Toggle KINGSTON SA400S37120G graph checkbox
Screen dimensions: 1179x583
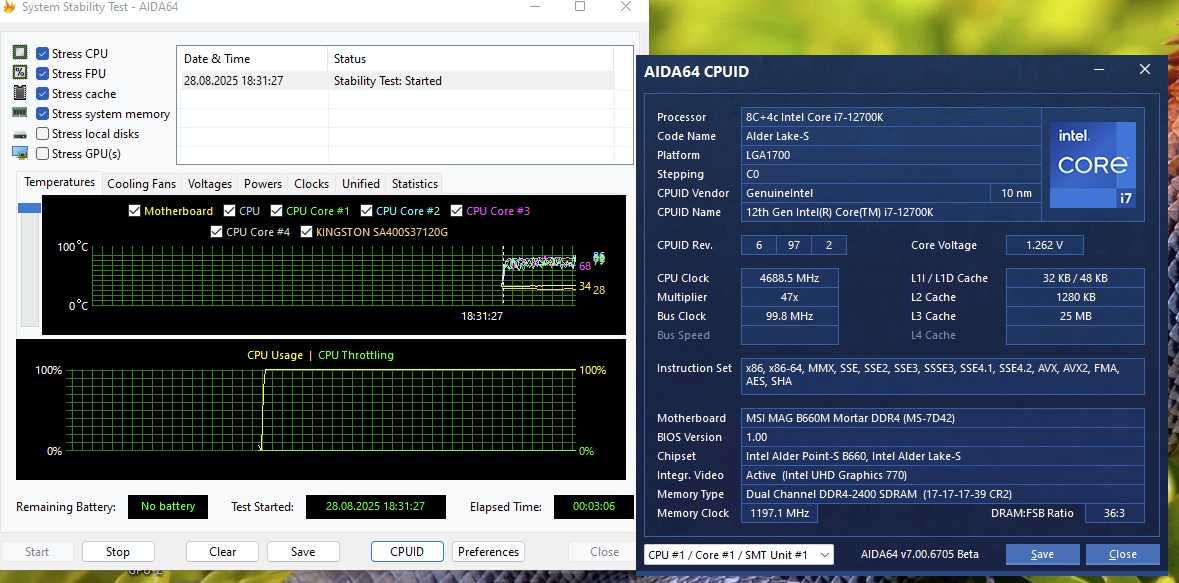(x=306, y=232)
